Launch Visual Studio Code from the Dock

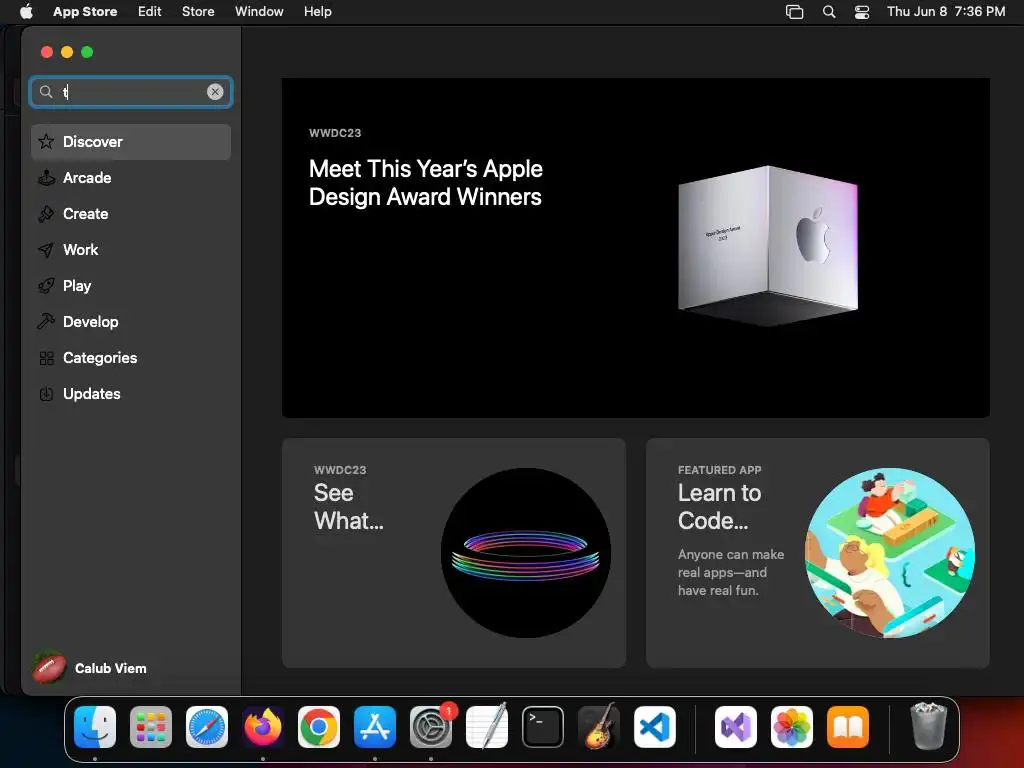[655, 726]
